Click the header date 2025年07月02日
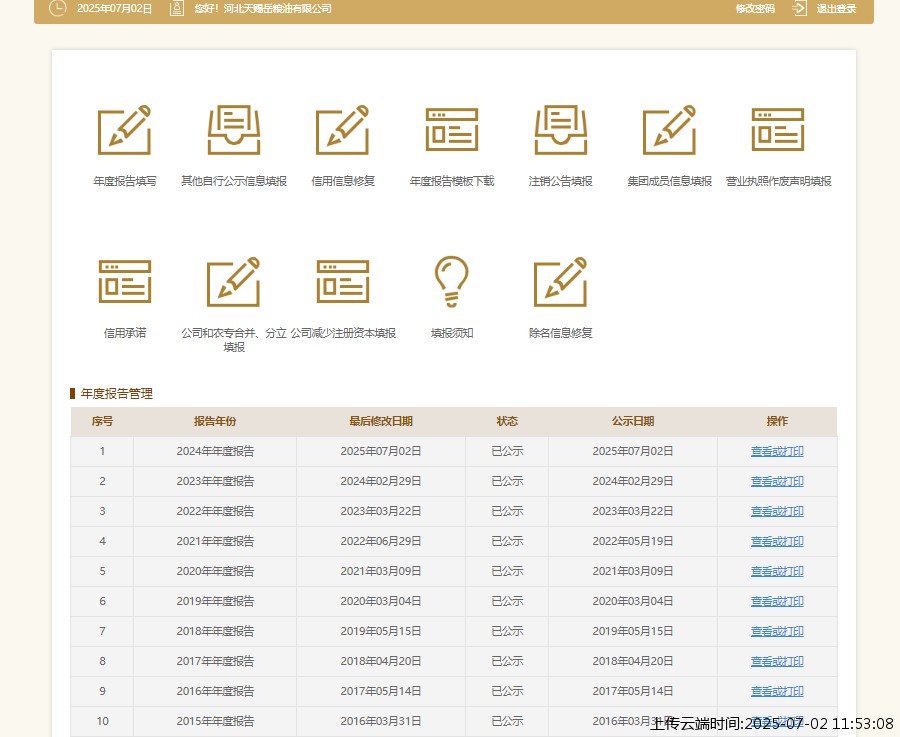 (x=114, y=9)
